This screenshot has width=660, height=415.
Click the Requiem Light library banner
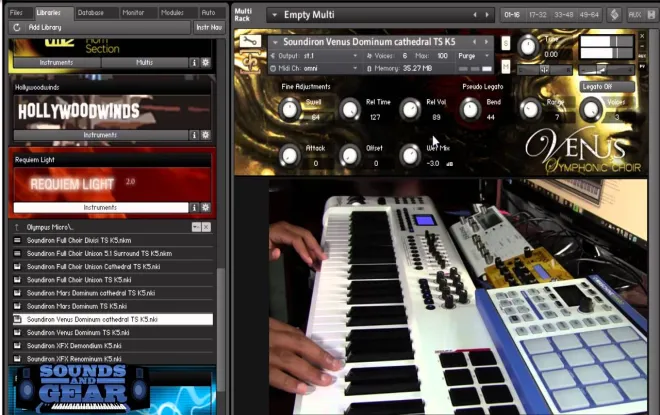(x=112, y=184)
